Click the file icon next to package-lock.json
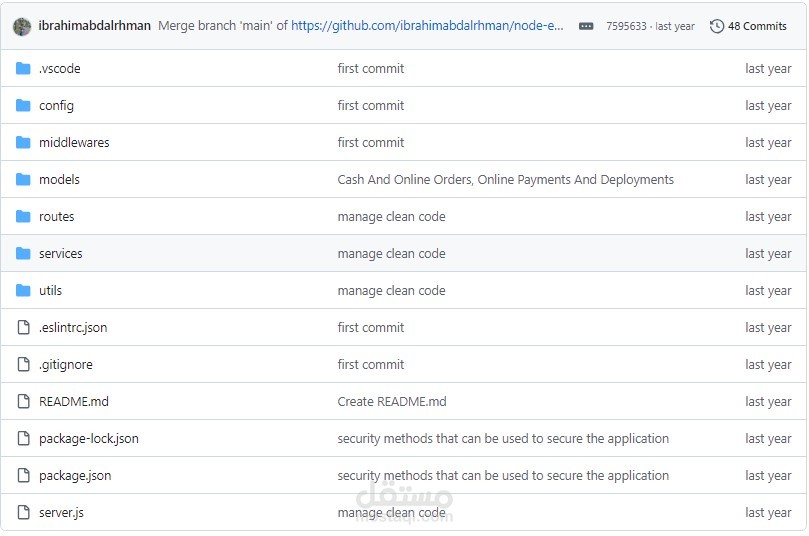Screen dimensions: 809x536 (x=24, y=438)
